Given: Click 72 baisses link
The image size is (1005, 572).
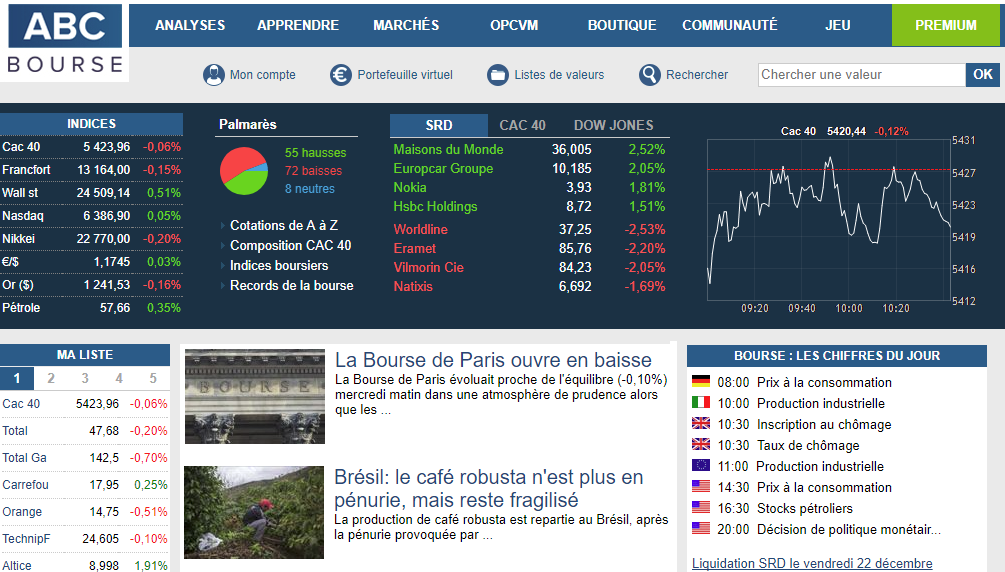Looking at the screenshot, I should [313, 171].
